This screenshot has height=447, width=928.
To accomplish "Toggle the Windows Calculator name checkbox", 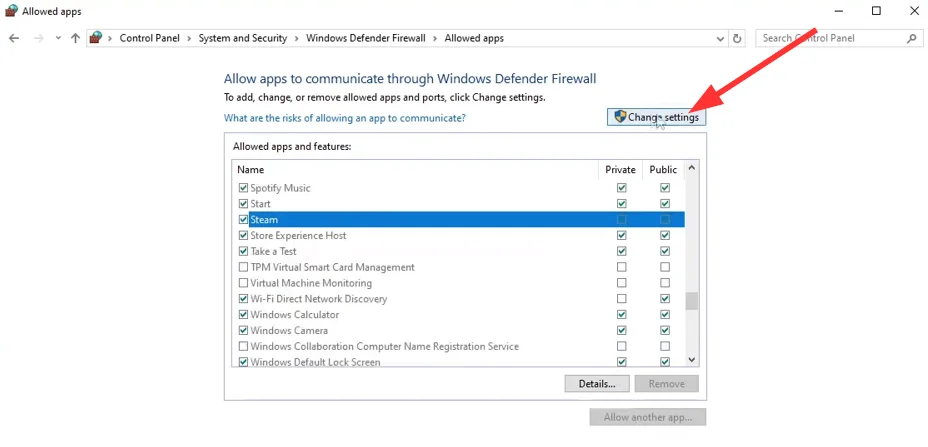I will point(243,314).
